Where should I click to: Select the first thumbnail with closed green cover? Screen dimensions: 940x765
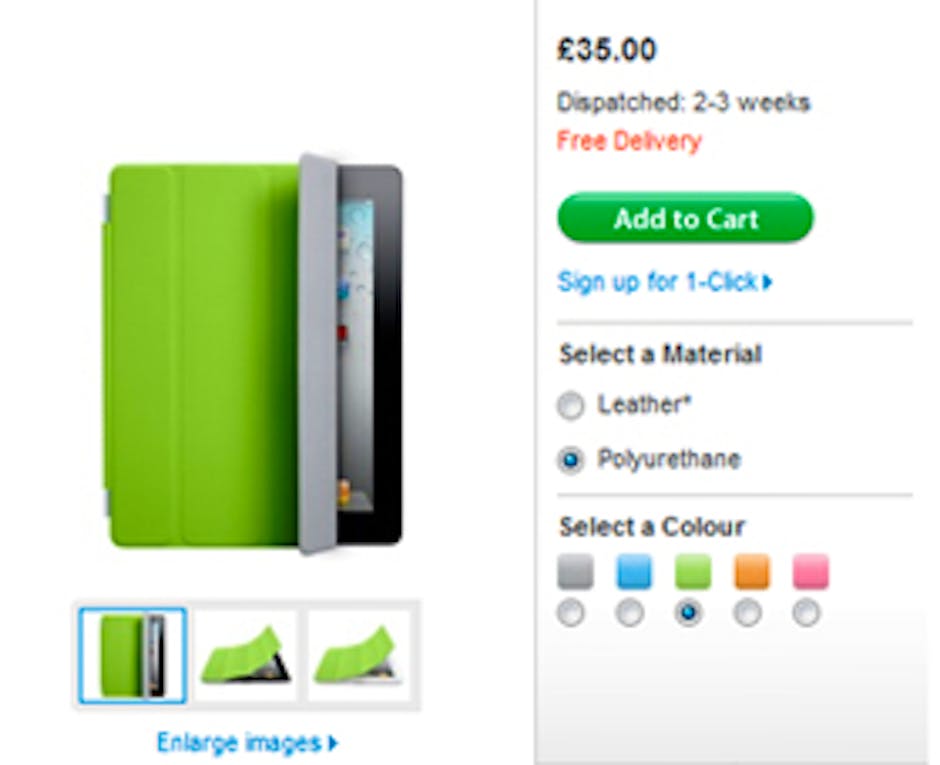tap(132, 655)
